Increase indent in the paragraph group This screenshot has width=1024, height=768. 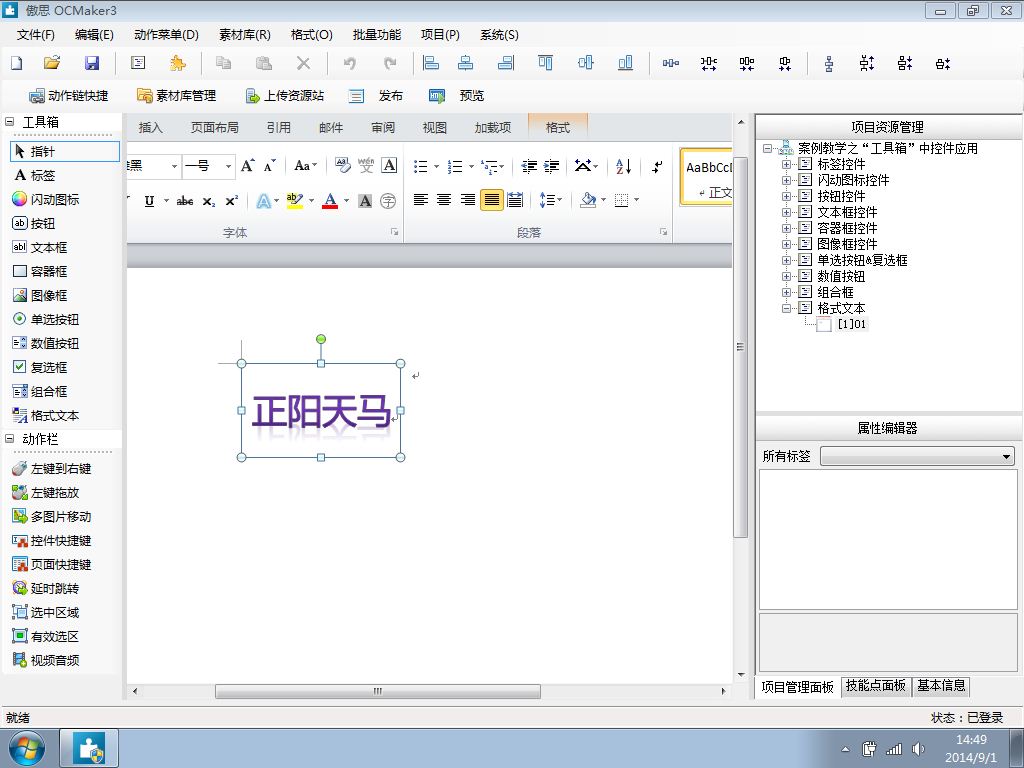(x=552, y=166)
